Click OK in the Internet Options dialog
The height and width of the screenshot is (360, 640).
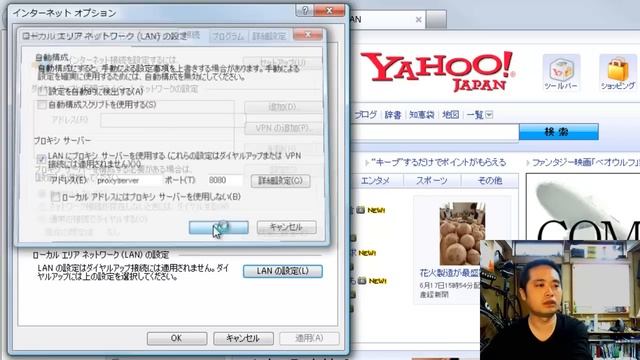coord(177,338)
